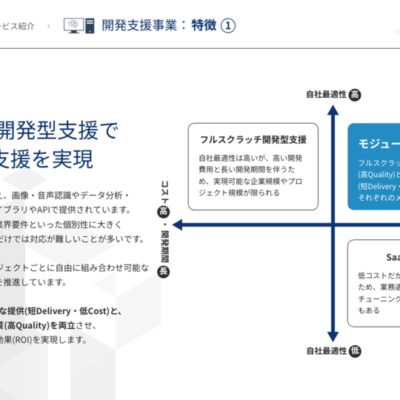Image resolution: width=400 pixels, height=400 pixels.
Task: Select the 開発支援事業:特徴 page title
Action: pyautogui.click(x=159, y=25)
